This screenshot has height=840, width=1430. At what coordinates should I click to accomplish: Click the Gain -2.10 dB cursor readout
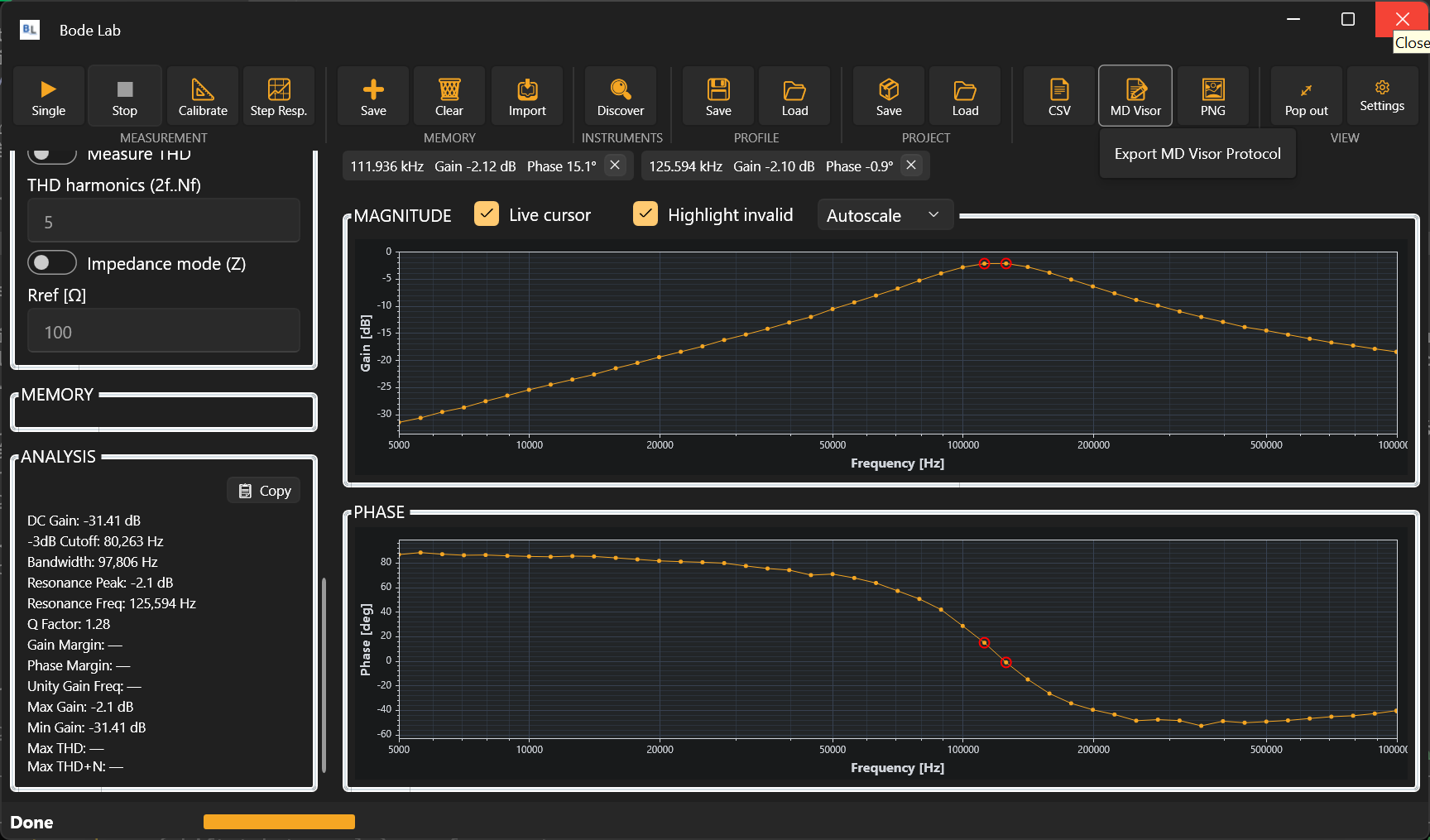[x=774, y=166]
